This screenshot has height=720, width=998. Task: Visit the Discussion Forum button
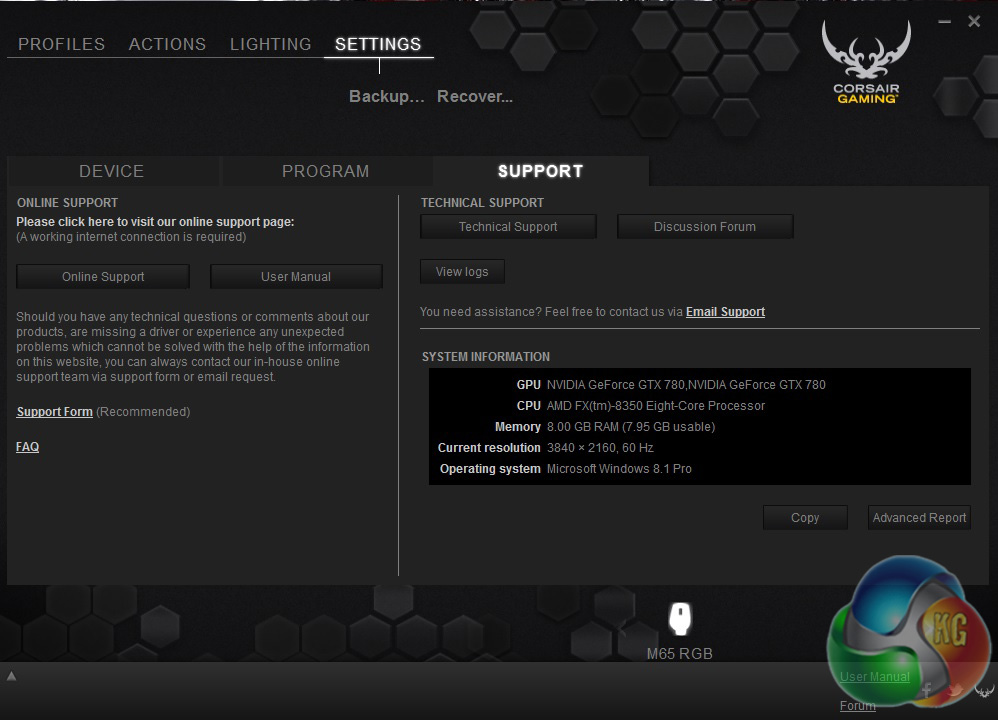(705, 227)
